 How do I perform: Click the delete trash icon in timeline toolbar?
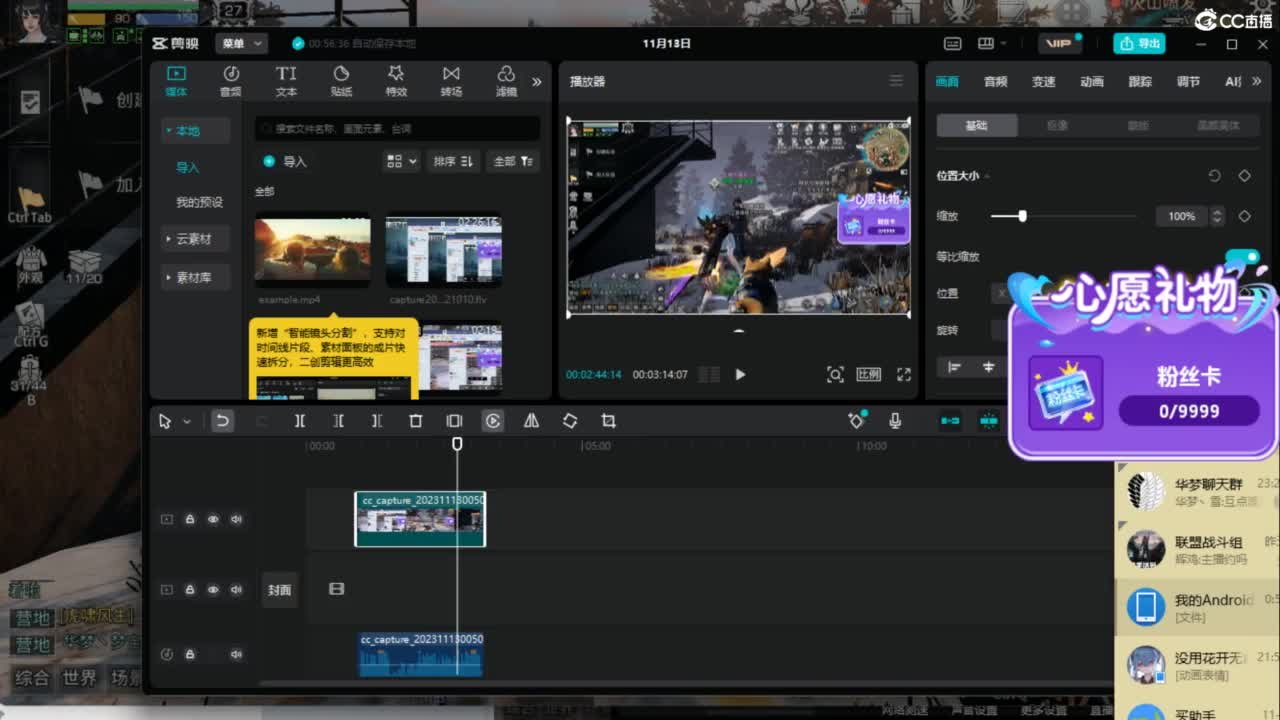415,421
